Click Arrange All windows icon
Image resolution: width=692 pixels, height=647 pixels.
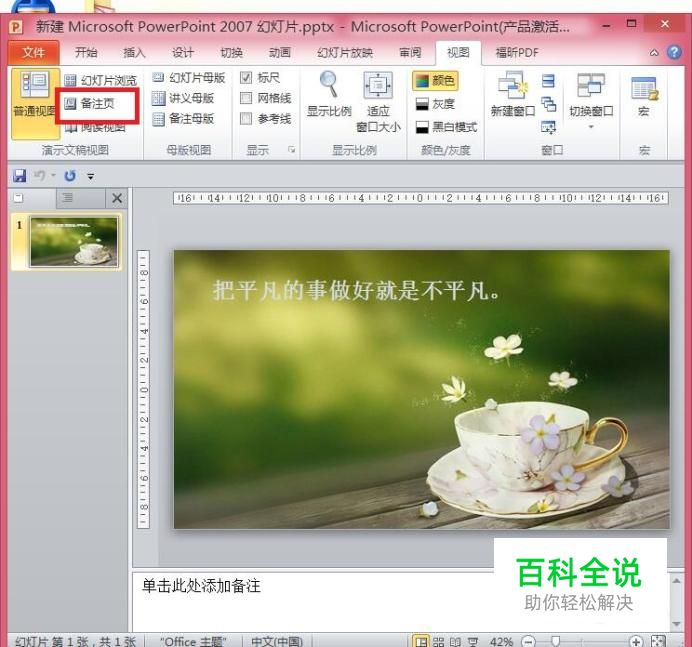(x=548, y=81)
